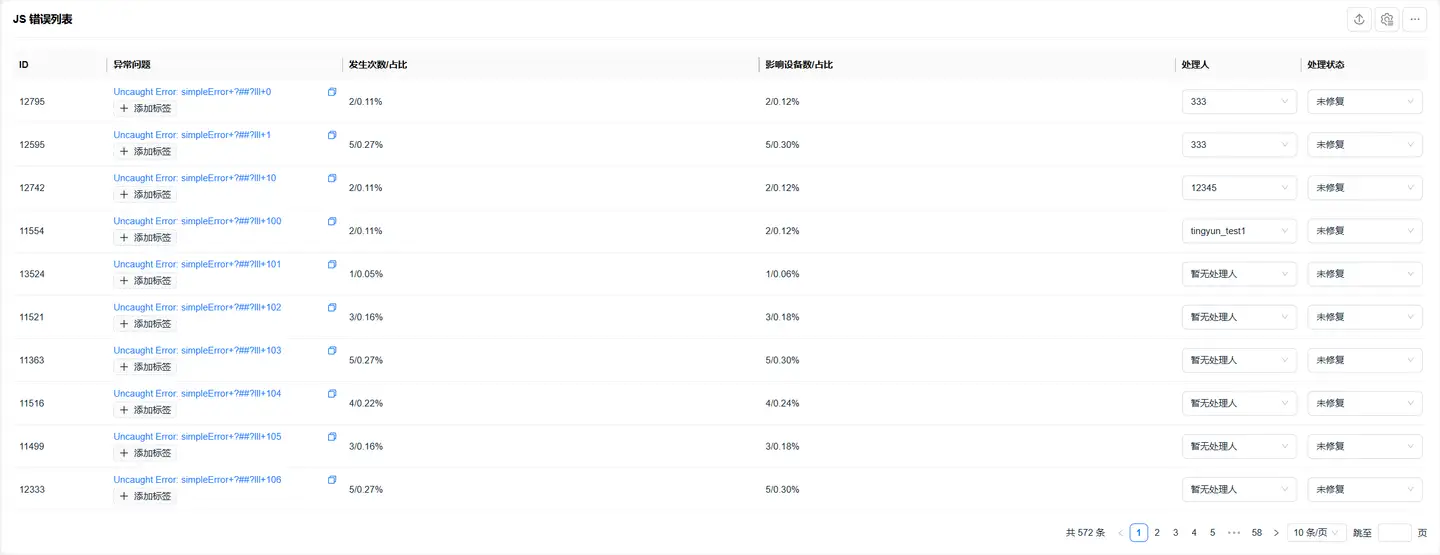
Task: Click the 跳至 page number input field
Action: coord(1394,533)
